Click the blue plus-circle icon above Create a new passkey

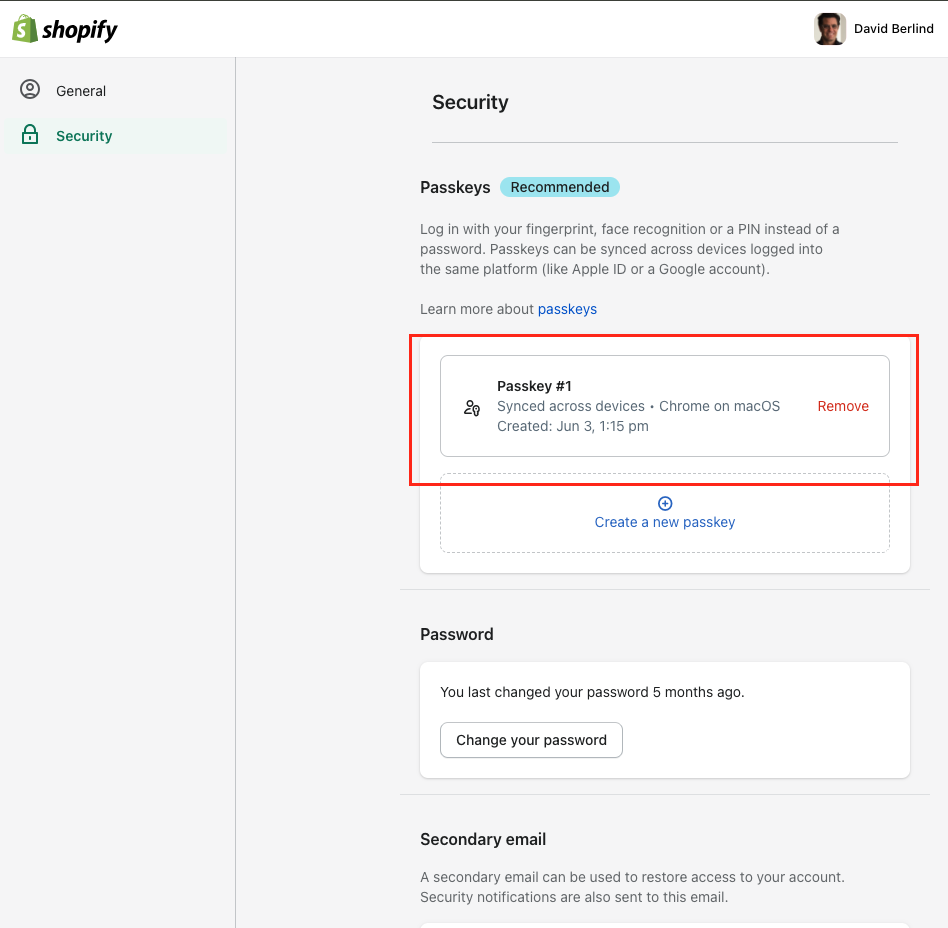click(664, 503)
